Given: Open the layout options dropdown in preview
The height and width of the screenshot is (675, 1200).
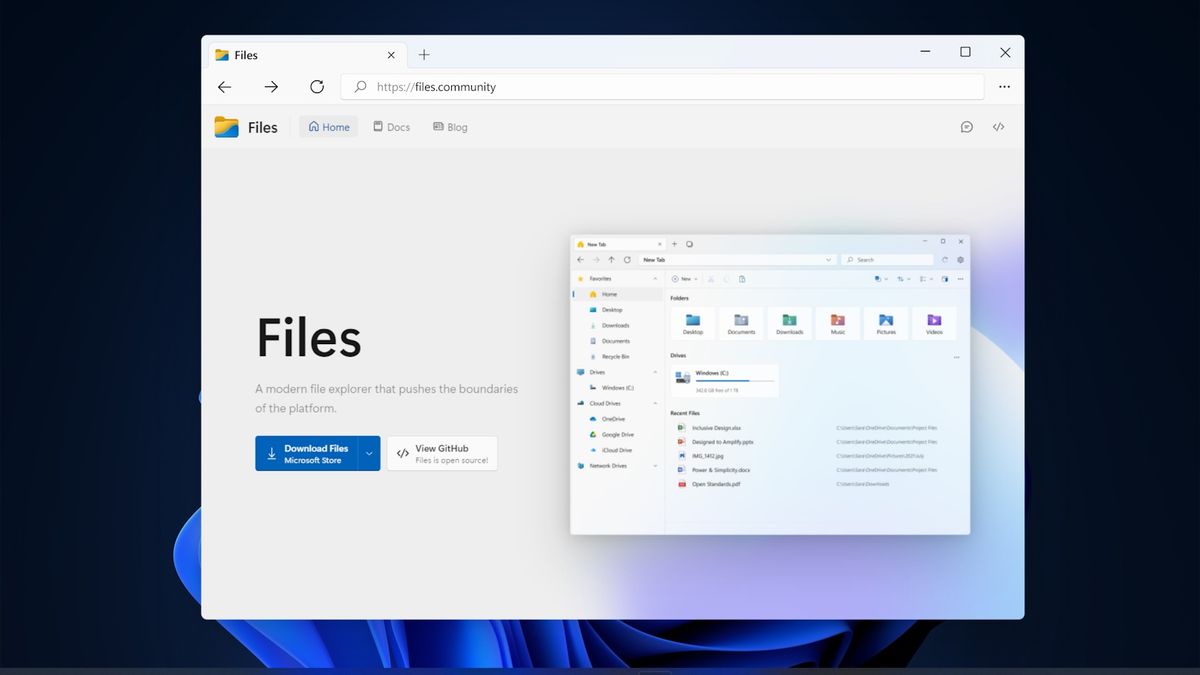Looking at the screenshot, I should point(926,279).
